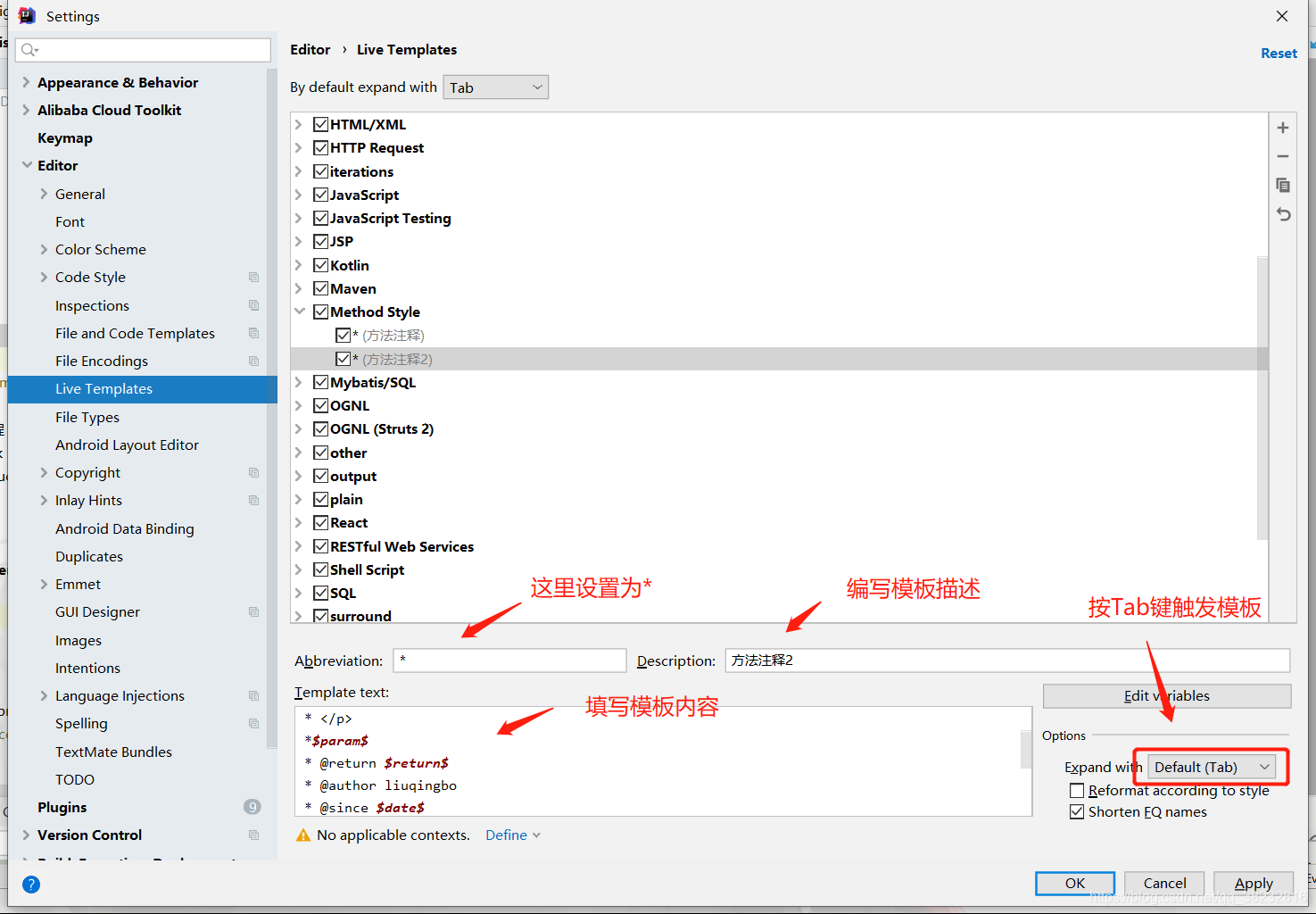The width and height of the screenshot is (1316, 914).
Task: Click the project-level icon beside GUI Designer
Action: [x=253, y=612]
